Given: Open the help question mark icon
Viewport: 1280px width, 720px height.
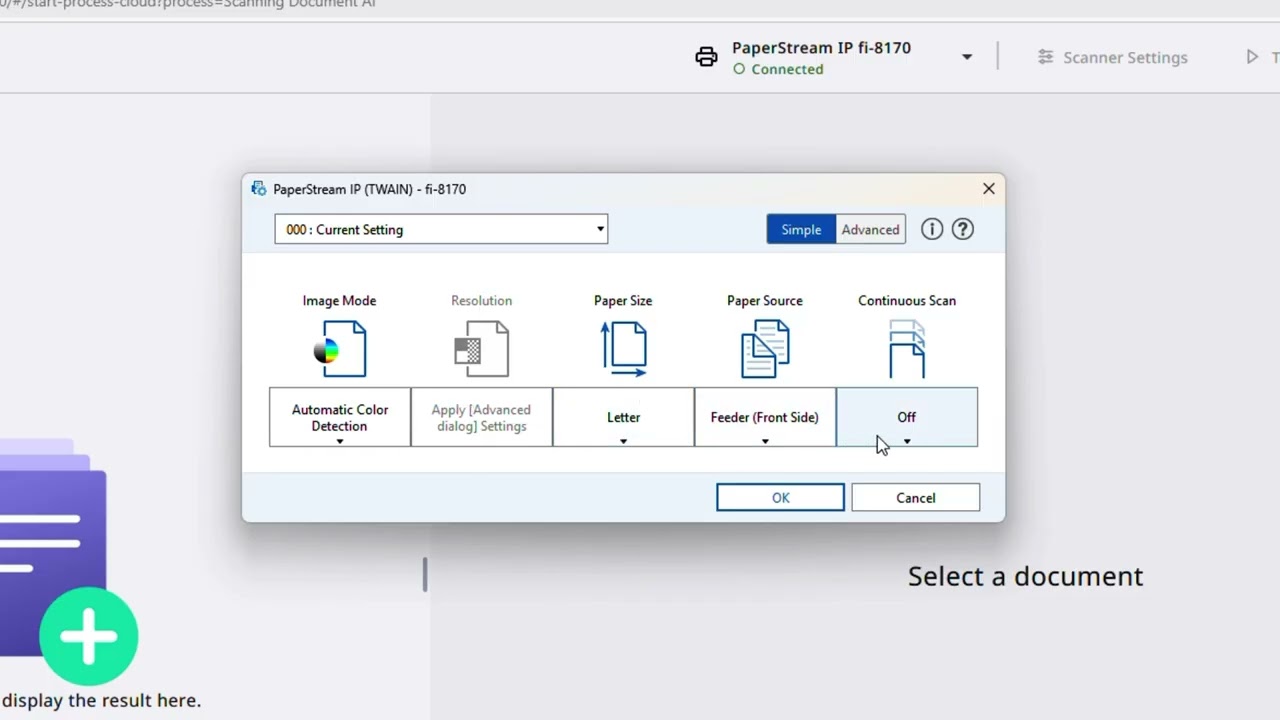Looking at the screenshot, I should click(x=963, y=229).
